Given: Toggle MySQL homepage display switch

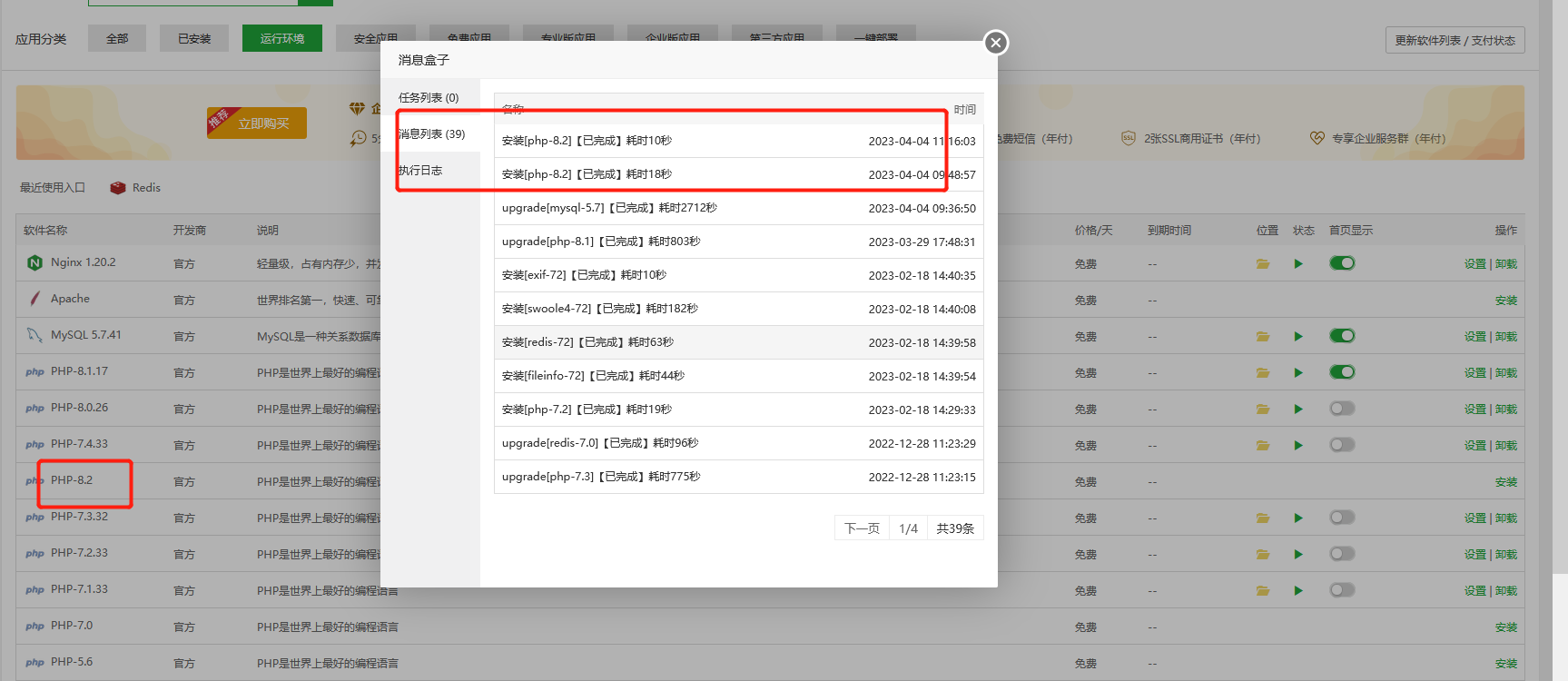Looking at the screenshot, I should 1342,335.
